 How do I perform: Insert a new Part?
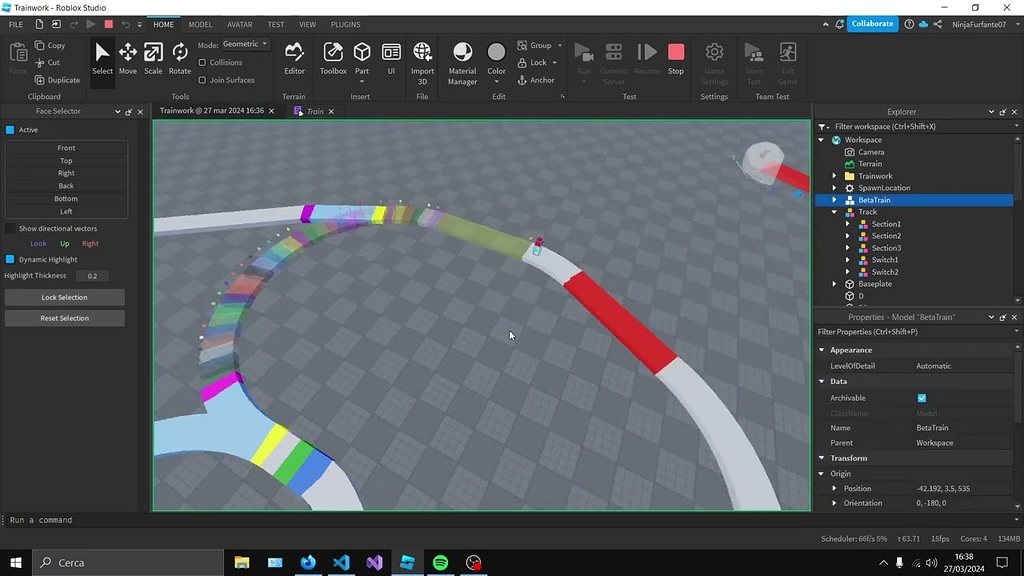[361, 57]
